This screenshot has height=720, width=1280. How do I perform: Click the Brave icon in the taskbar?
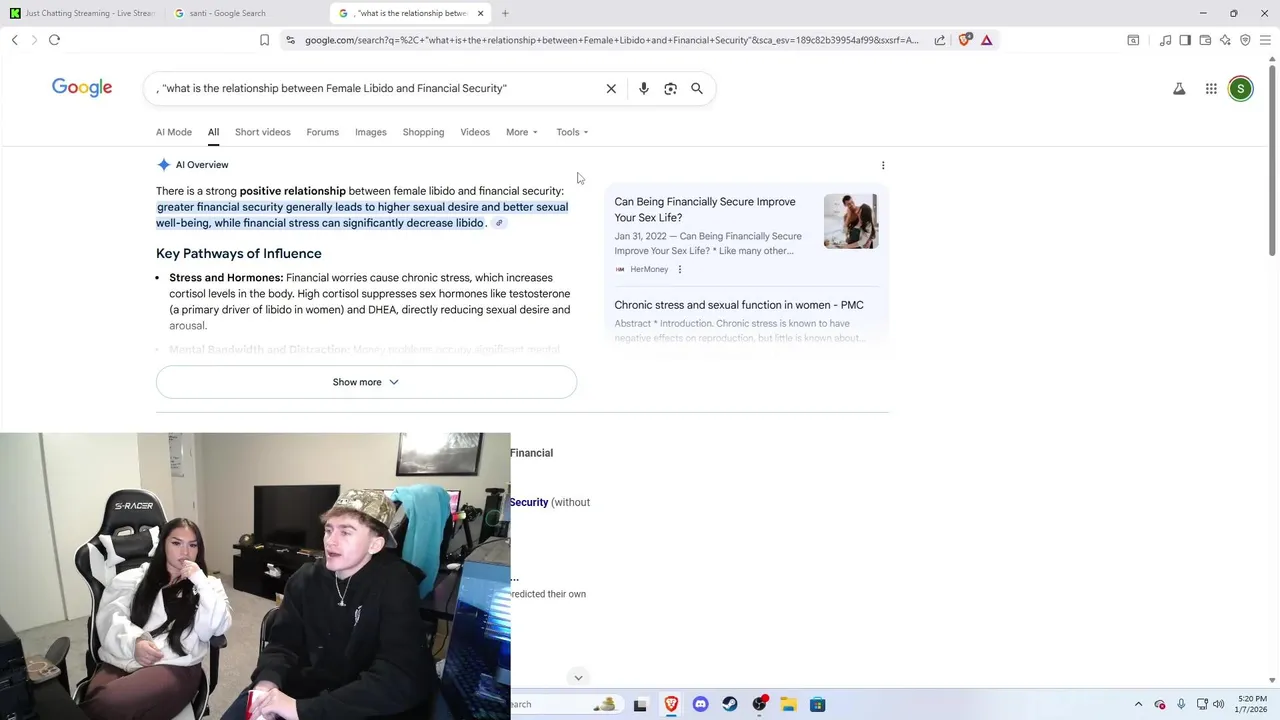[x=671, y=704]
